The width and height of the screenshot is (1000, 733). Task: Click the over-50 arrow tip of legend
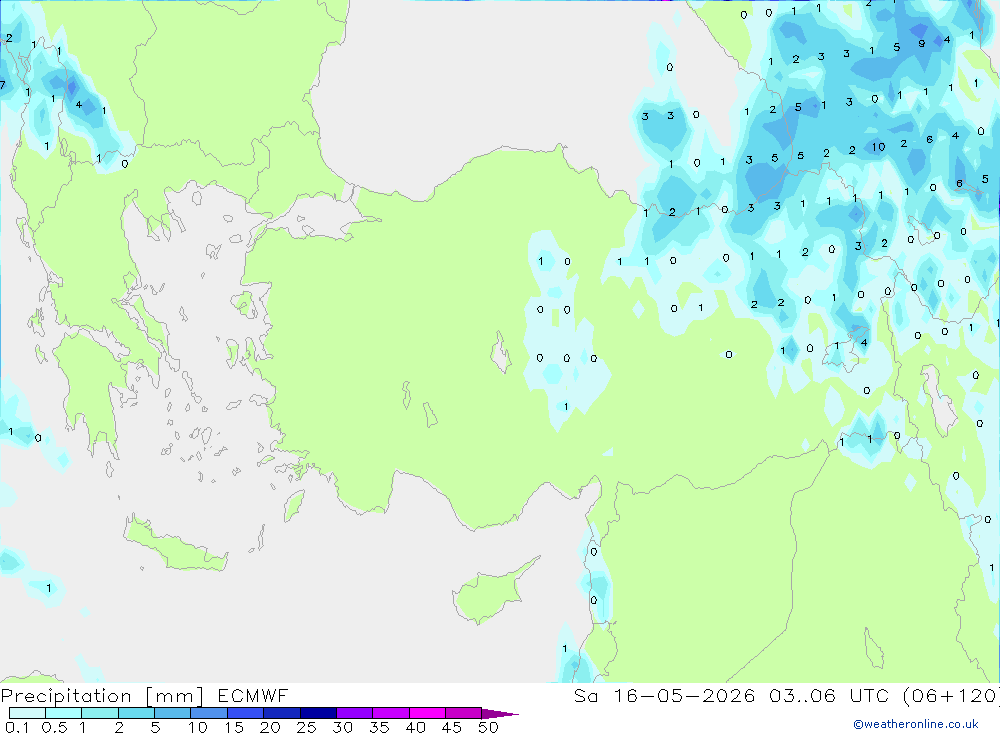[x=500, y=714]
